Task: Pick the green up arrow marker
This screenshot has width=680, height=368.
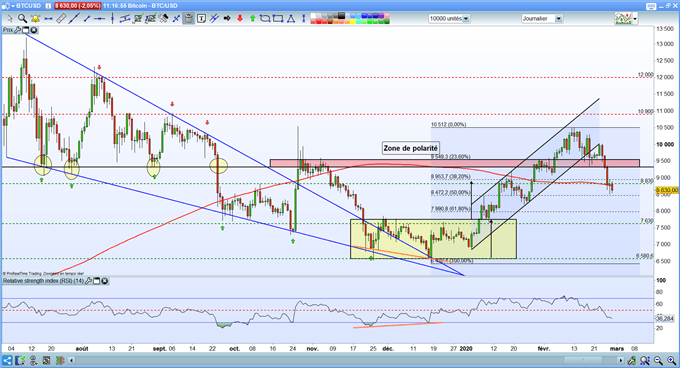Action: pos(252,19)
